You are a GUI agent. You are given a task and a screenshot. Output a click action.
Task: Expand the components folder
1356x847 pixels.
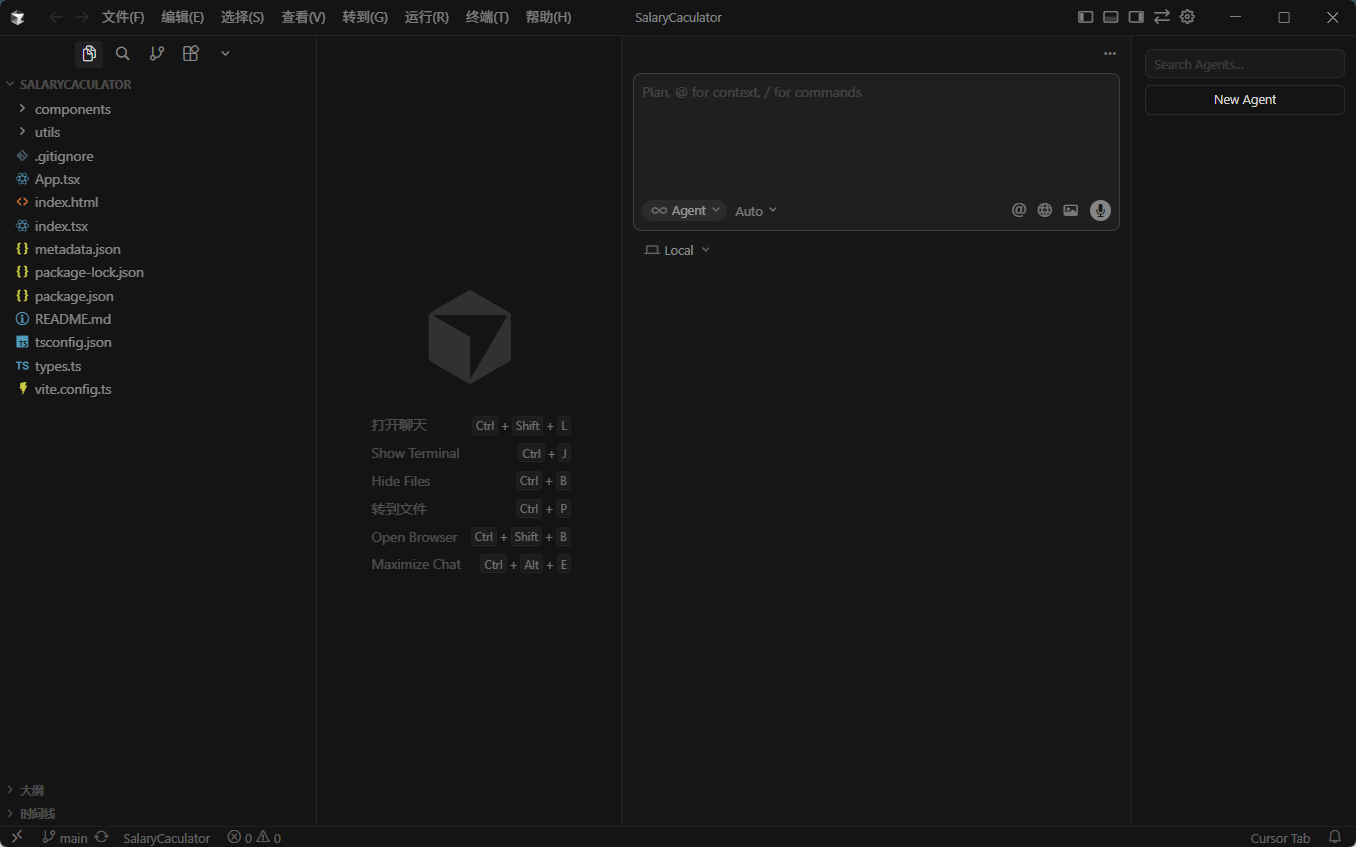click(72, 109)
